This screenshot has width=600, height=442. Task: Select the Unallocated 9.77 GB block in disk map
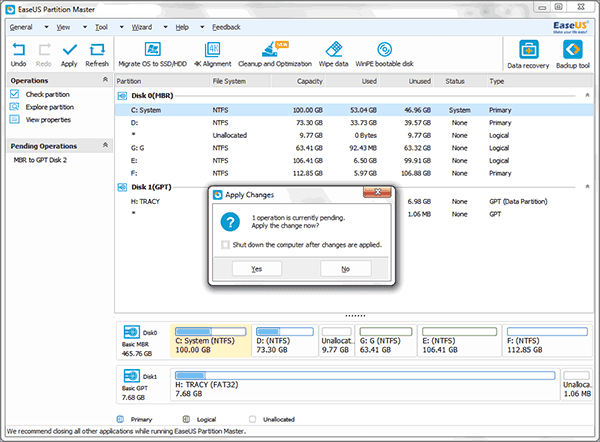tap(337, 341)
